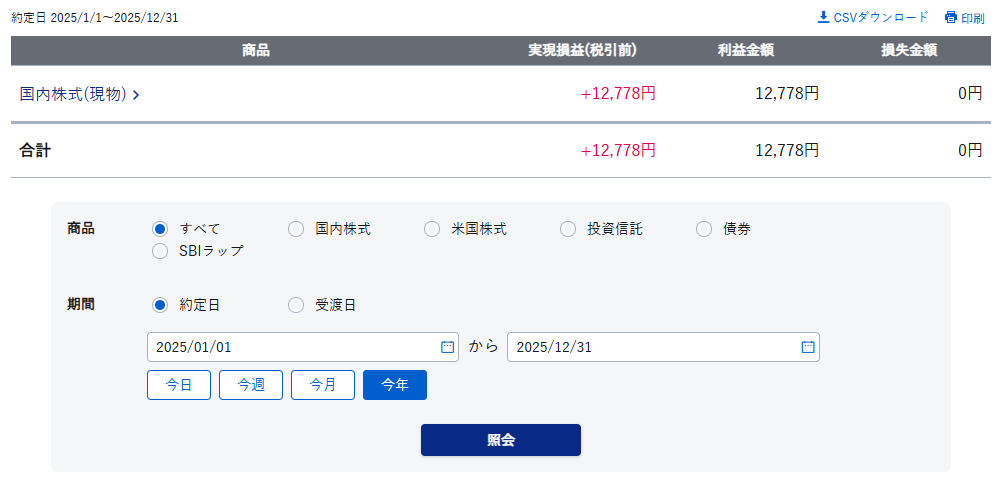This screenshot has height=496, width=996.
Task: Select the 投資信託 radio button
Action: click(568, 229)
